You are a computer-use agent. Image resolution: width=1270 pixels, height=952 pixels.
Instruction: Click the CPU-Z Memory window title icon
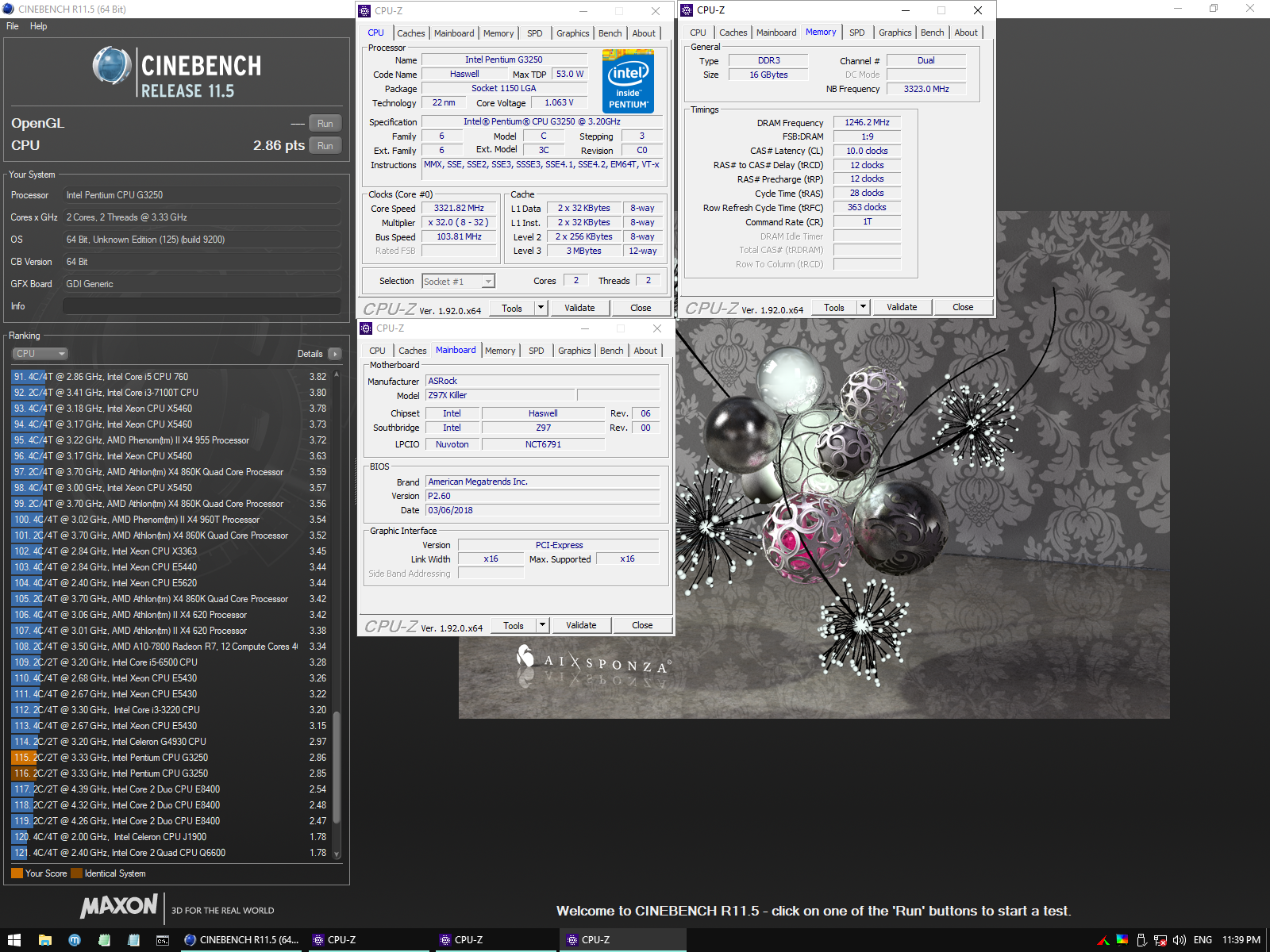pyautogui.click(x=687, y=10)
